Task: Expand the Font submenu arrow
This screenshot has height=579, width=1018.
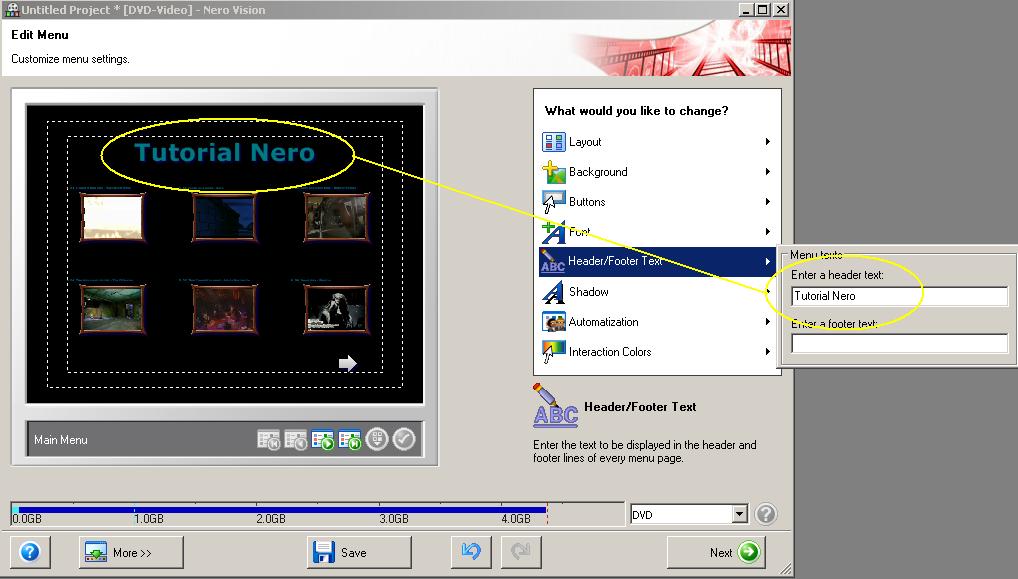Action: coord(767,232)
